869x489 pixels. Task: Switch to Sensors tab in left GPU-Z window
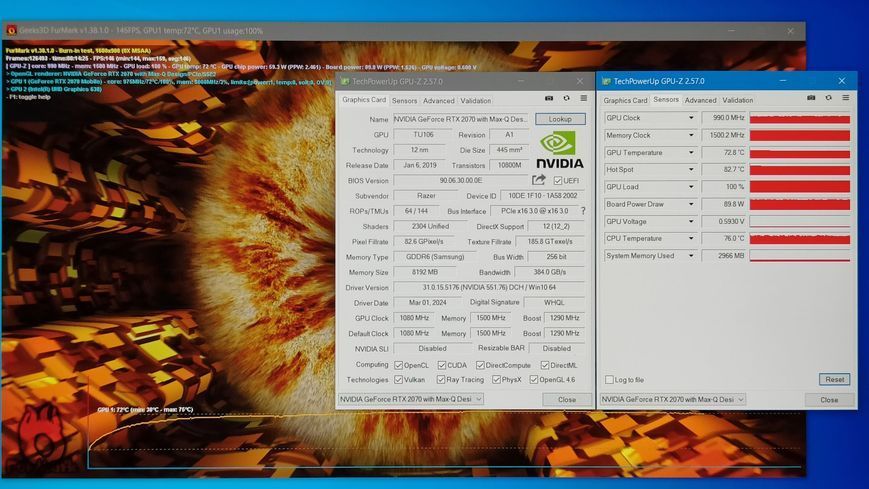(404, 101)
